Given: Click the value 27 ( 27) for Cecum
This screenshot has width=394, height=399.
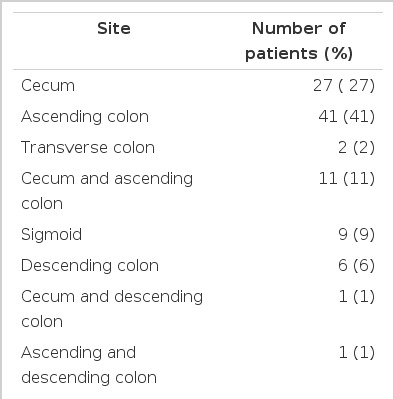Looking at the screenshot, I should coord(344,86).
